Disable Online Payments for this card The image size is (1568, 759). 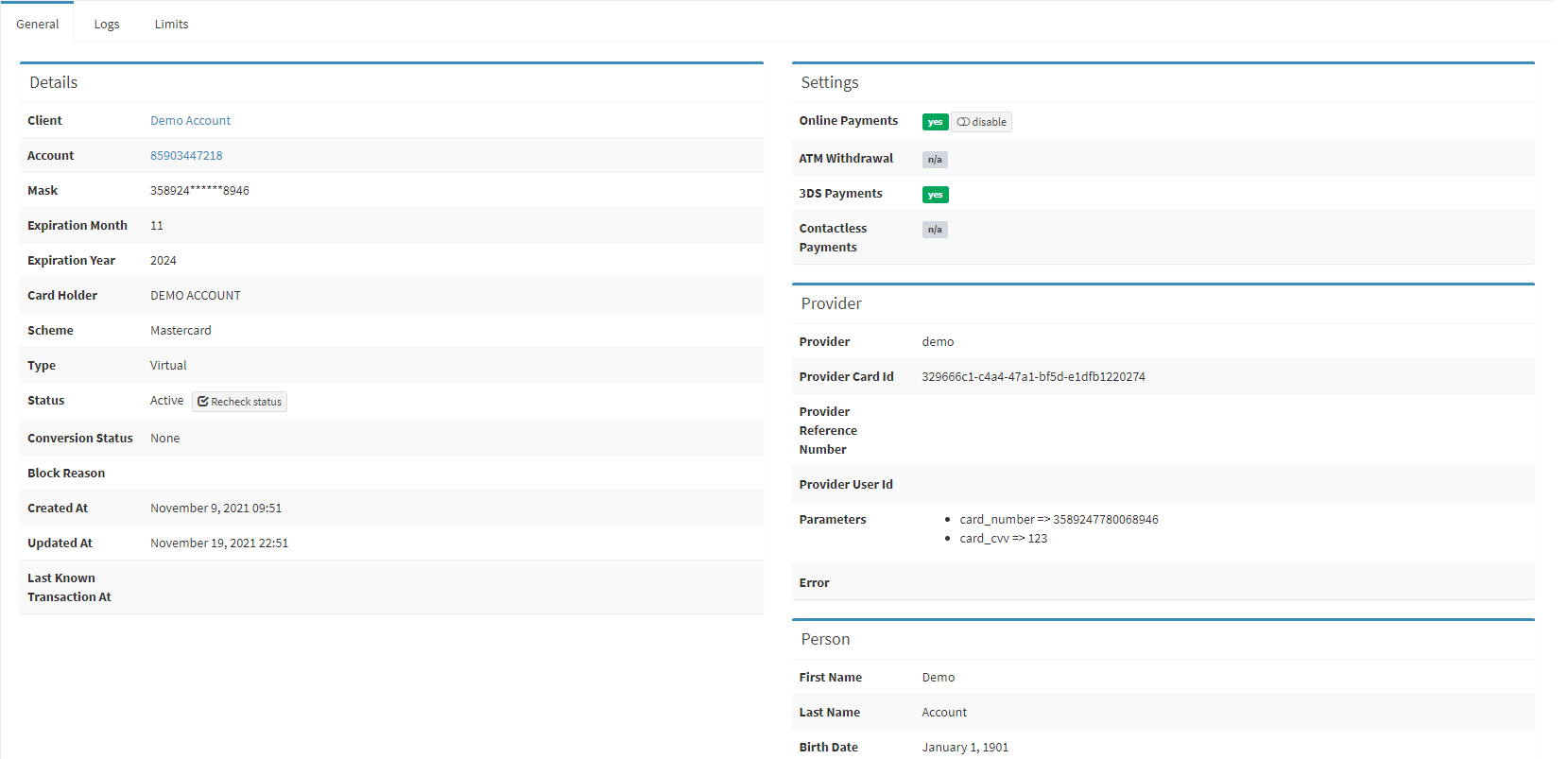click(981, 122)
